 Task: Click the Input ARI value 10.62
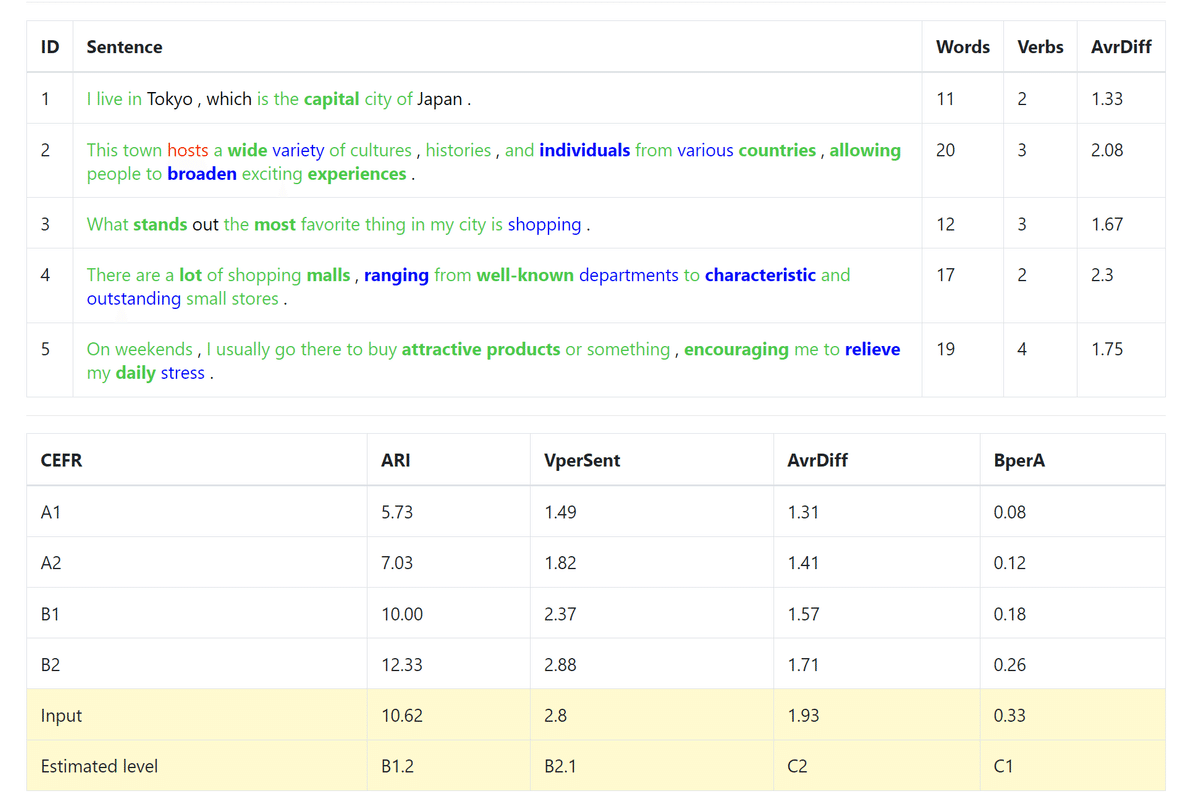point(402,716)
